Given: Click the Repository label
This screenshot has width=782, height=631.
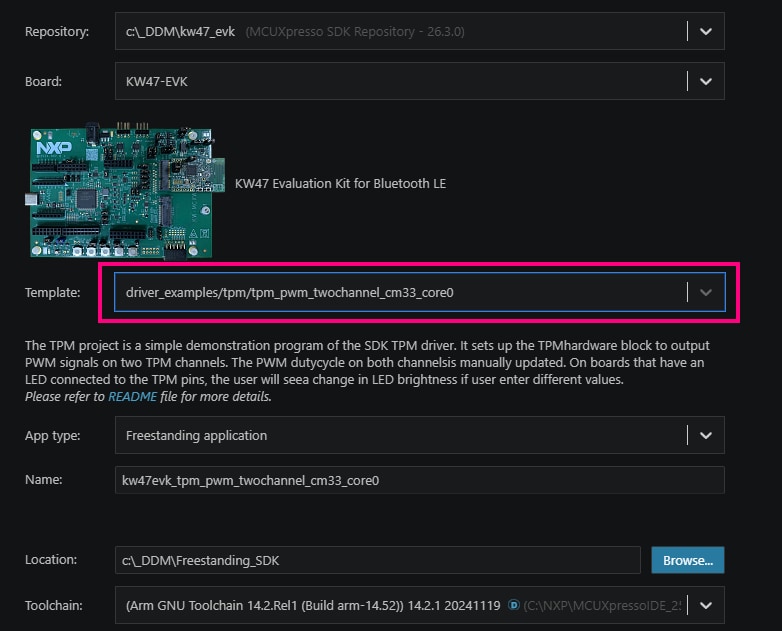Looking at the screenshot, I should click(57, 31).
